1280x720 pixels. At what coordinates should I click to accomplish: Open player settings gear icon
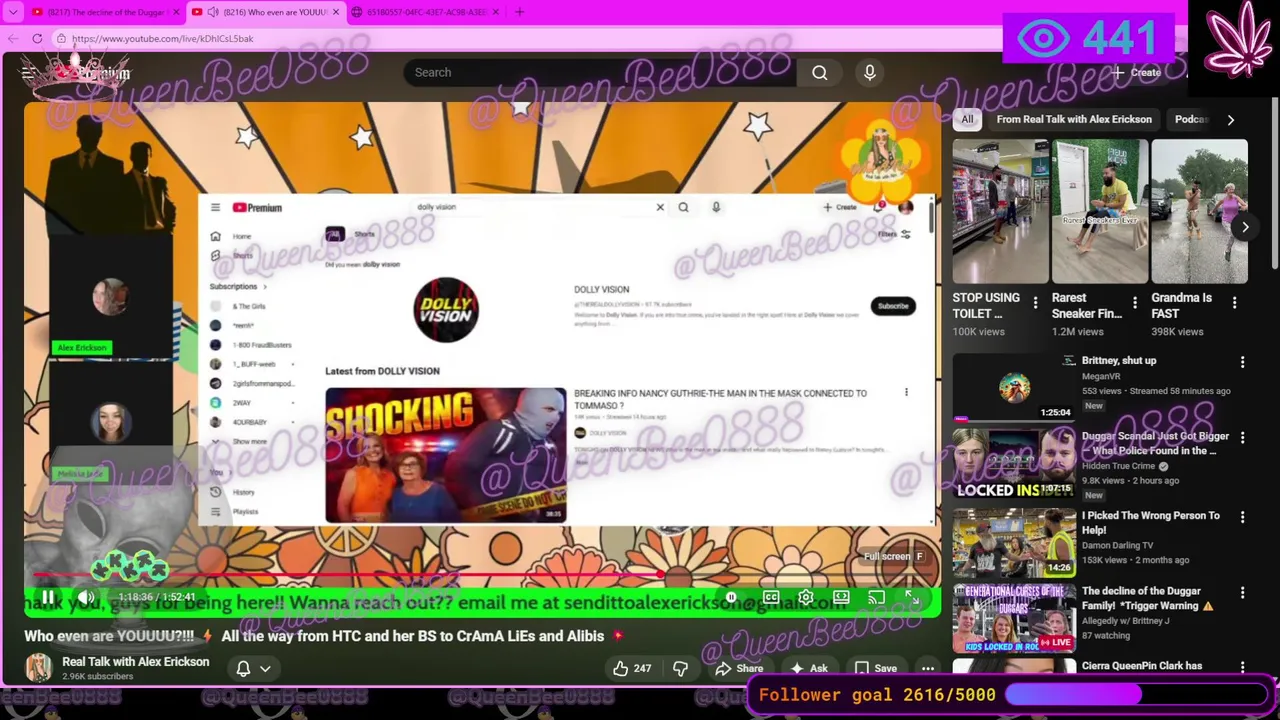pyautogui.click(x=806, y=597)
